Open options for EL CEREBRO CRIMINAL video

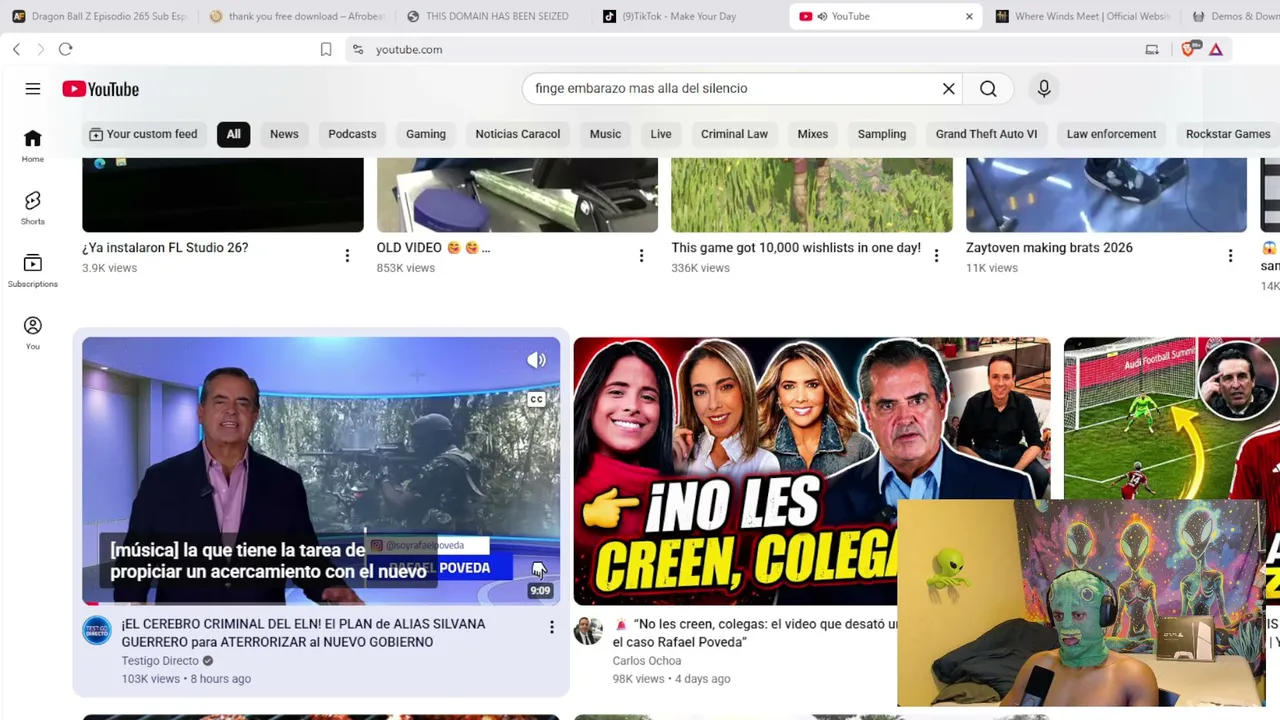pos(551,627)
